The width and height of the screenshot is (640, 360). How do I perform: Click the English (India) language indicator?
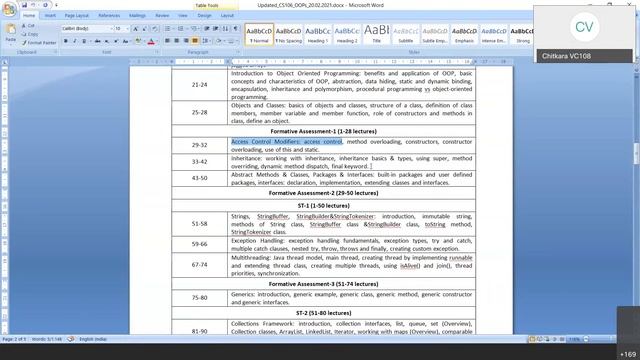93,339
